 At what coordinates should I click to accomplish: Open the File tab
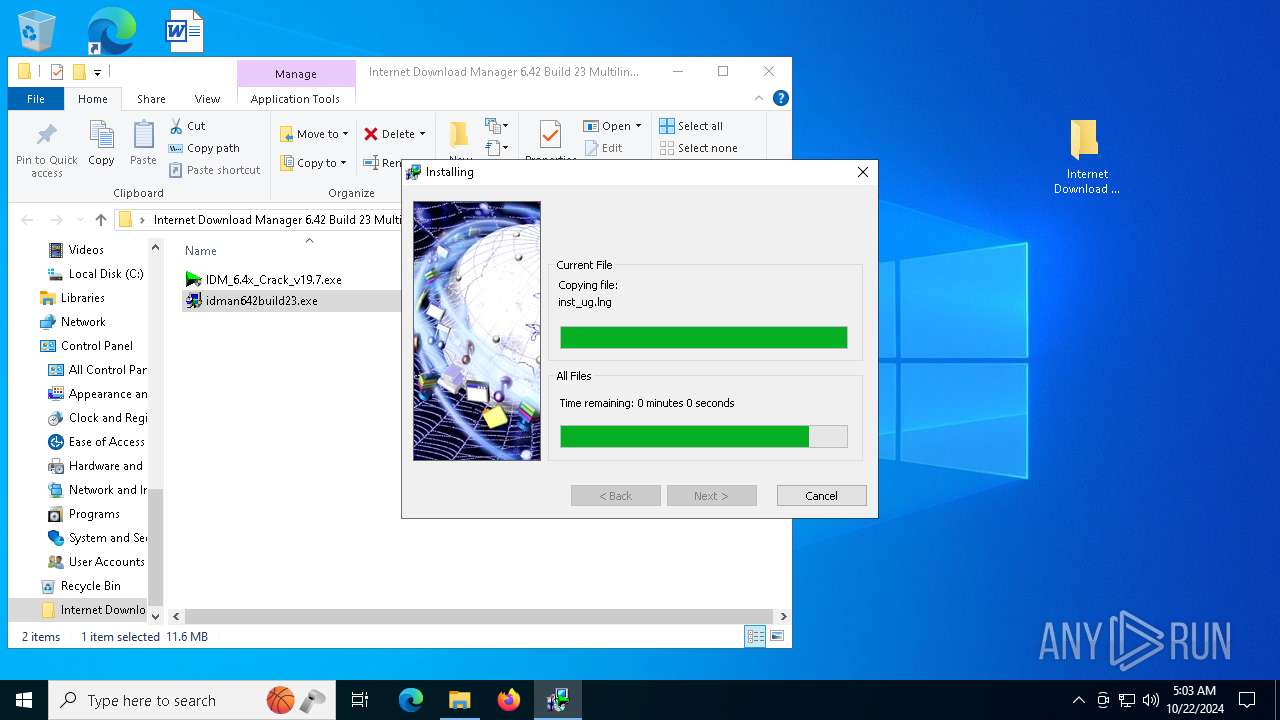pyautogui.click(x=36, y=99)
